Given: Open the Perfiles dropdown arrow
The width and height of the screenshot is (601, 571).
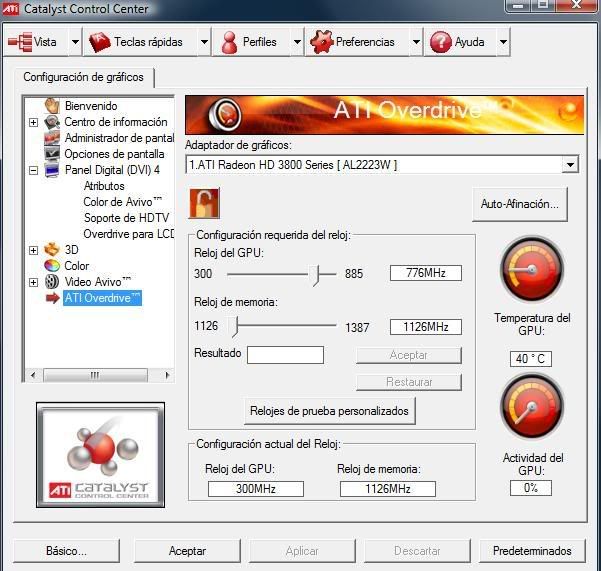Looking at the screenshot, I should pyautogui.click(x=297, y=42).
